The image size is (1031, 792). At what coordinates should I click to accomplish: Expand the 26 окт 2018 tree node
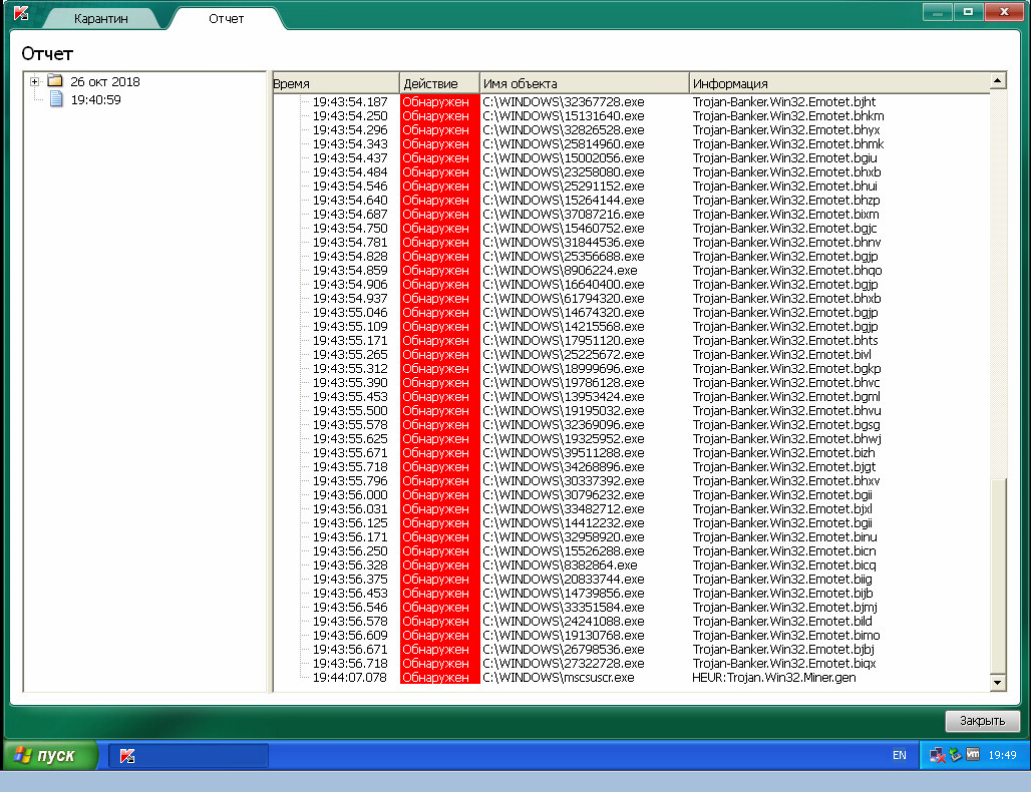(34, 82)
